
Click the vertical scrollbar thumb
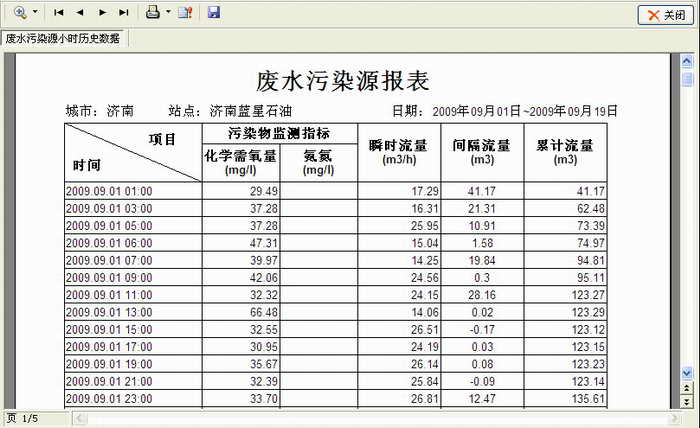[x=687, y=79]
